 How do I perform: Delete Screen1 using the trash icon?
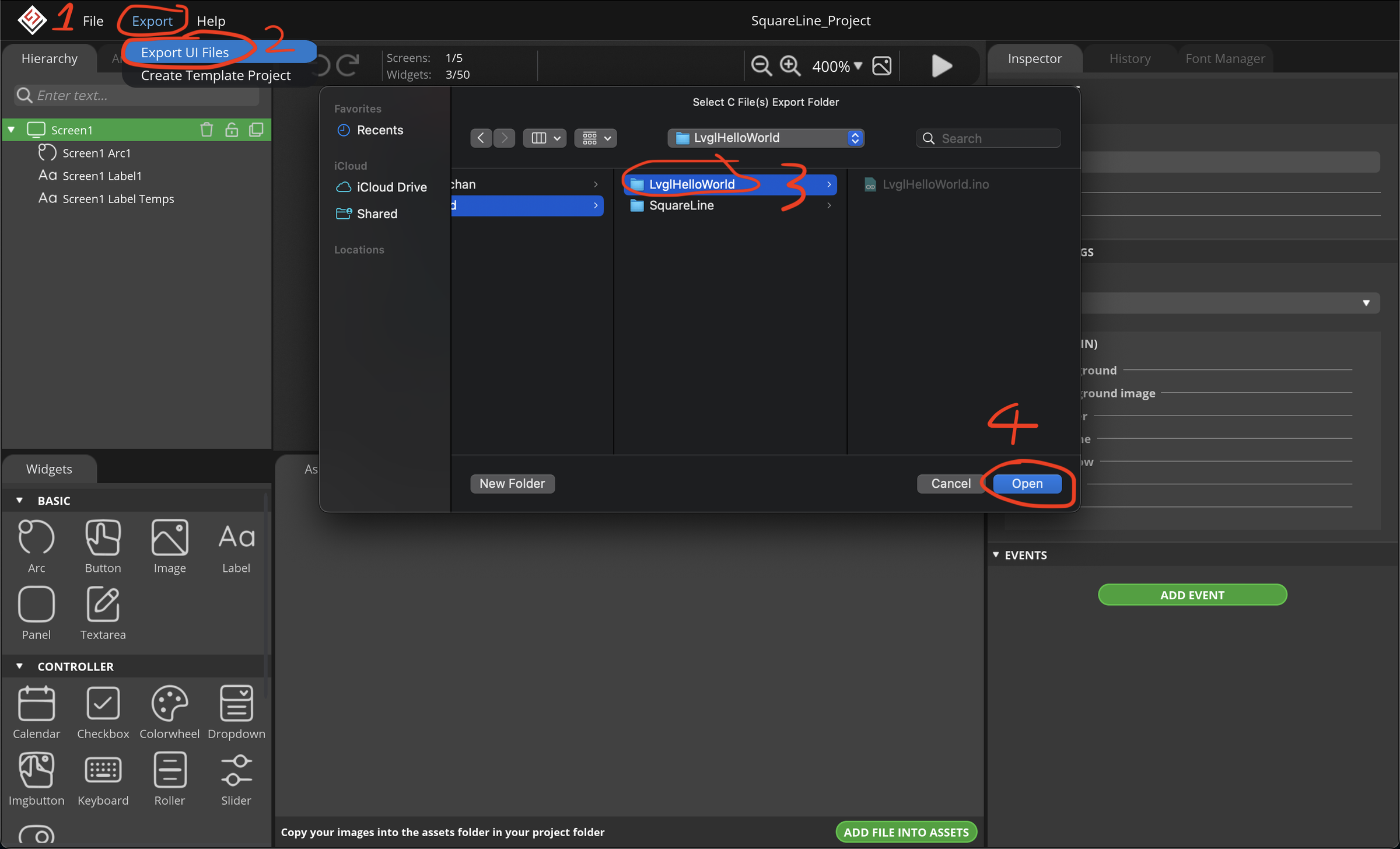click(206, 130)
